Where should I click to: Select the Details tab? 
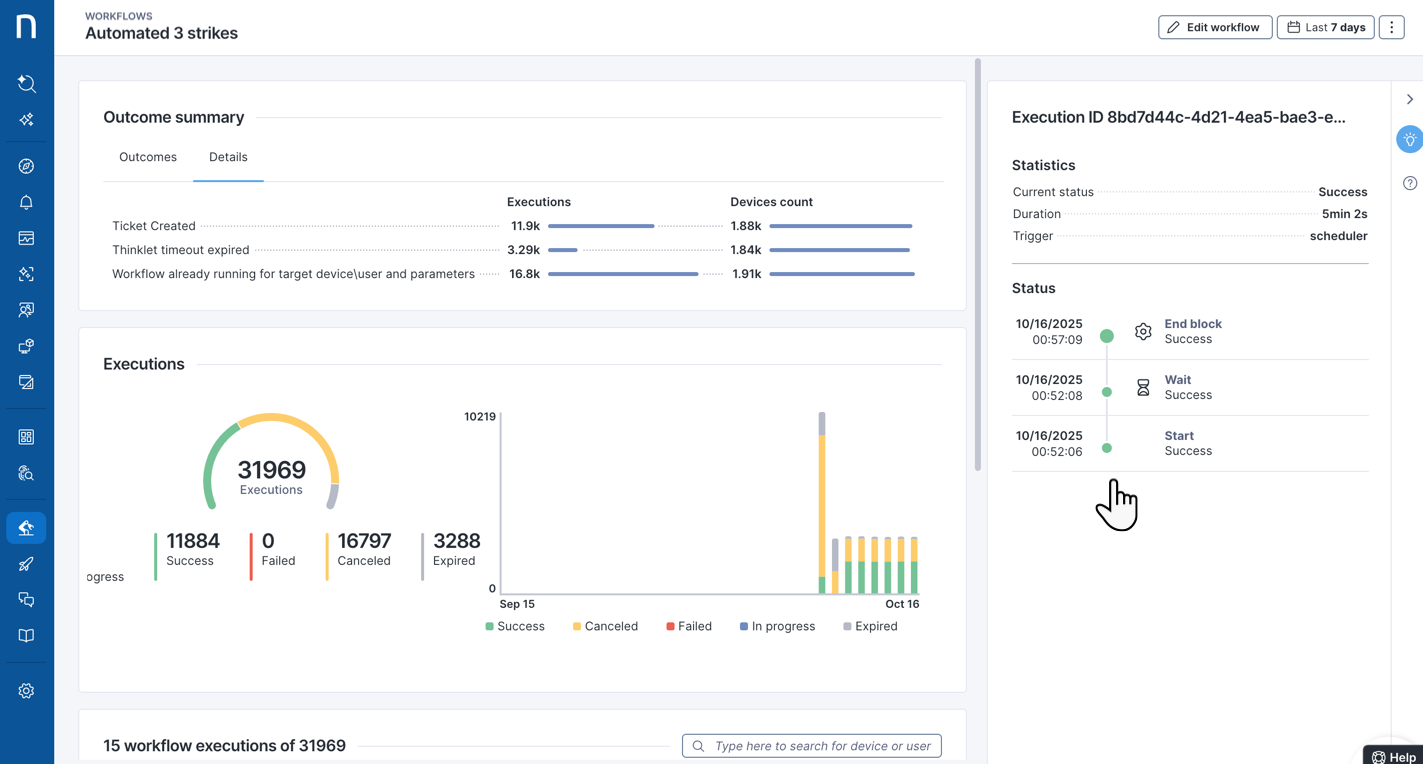pyautogui.click(x=228, y=158)
